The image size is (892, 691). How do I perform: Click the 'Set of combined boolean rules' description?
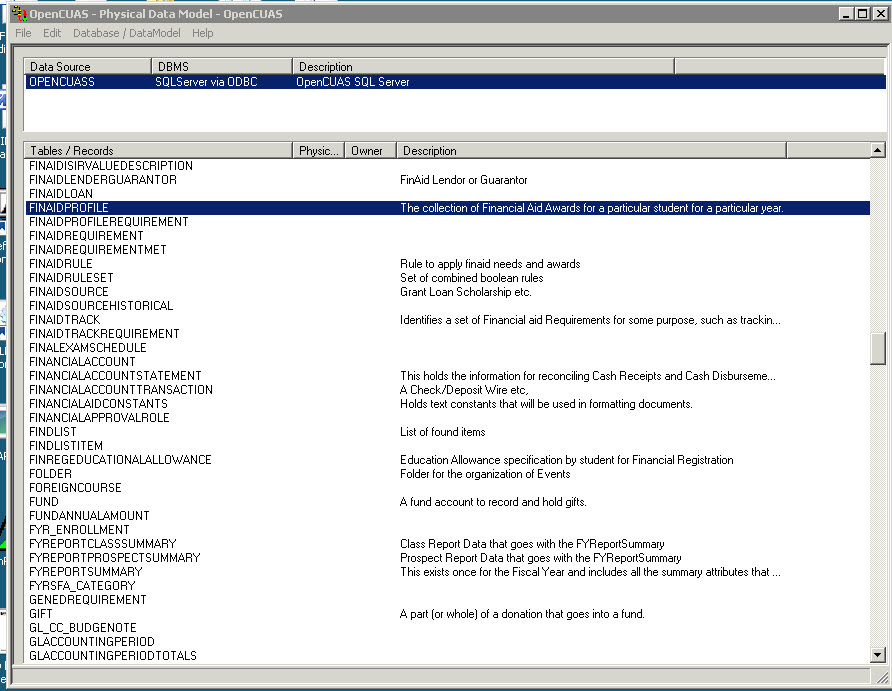[472, 278]
